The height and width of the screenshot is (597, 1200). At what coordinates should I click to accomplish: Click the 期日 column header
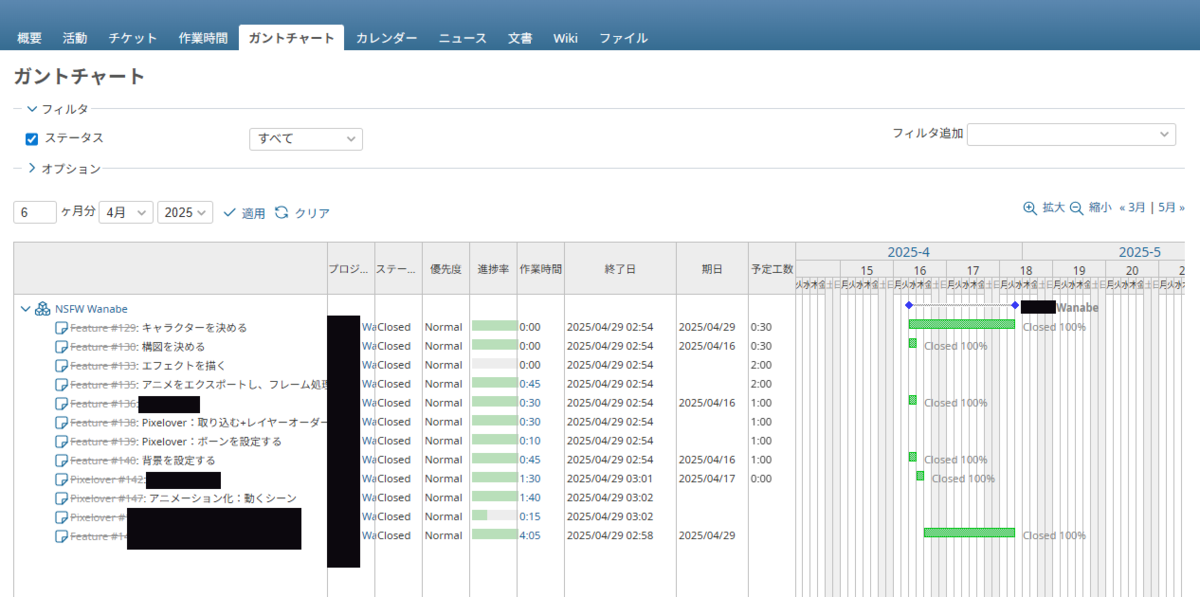click(x=712, y=269)
